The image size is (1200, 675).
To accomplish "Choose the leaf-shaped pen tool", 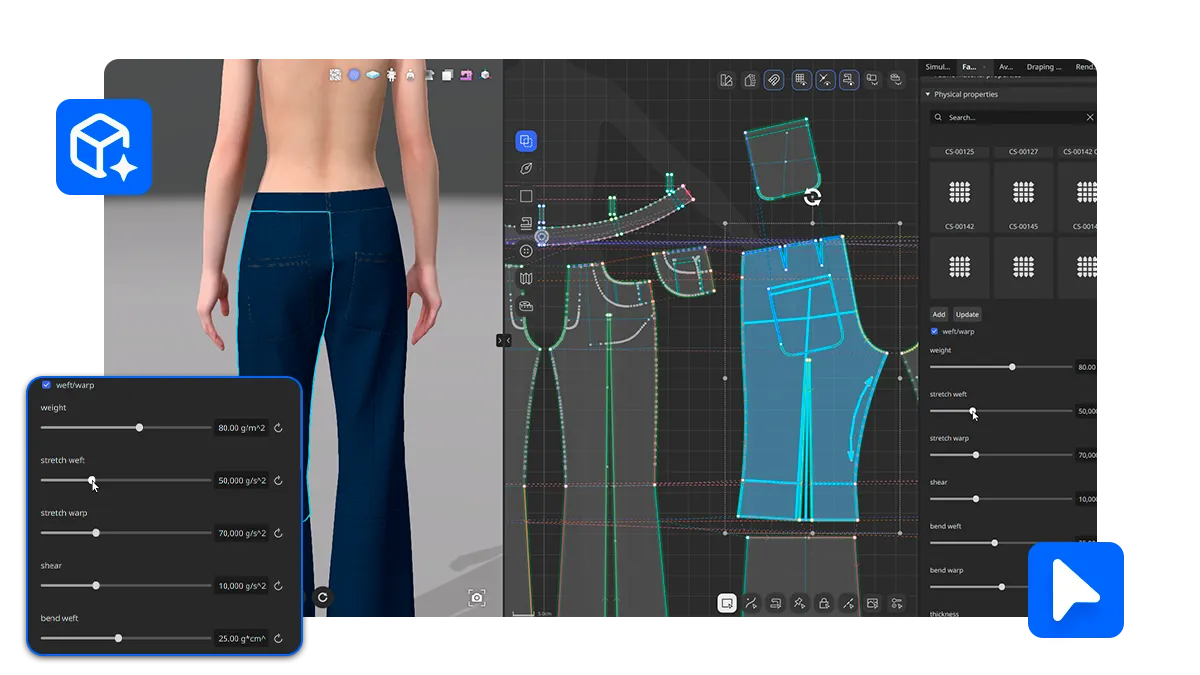I will pyautogui.click(x=526, y=169).
